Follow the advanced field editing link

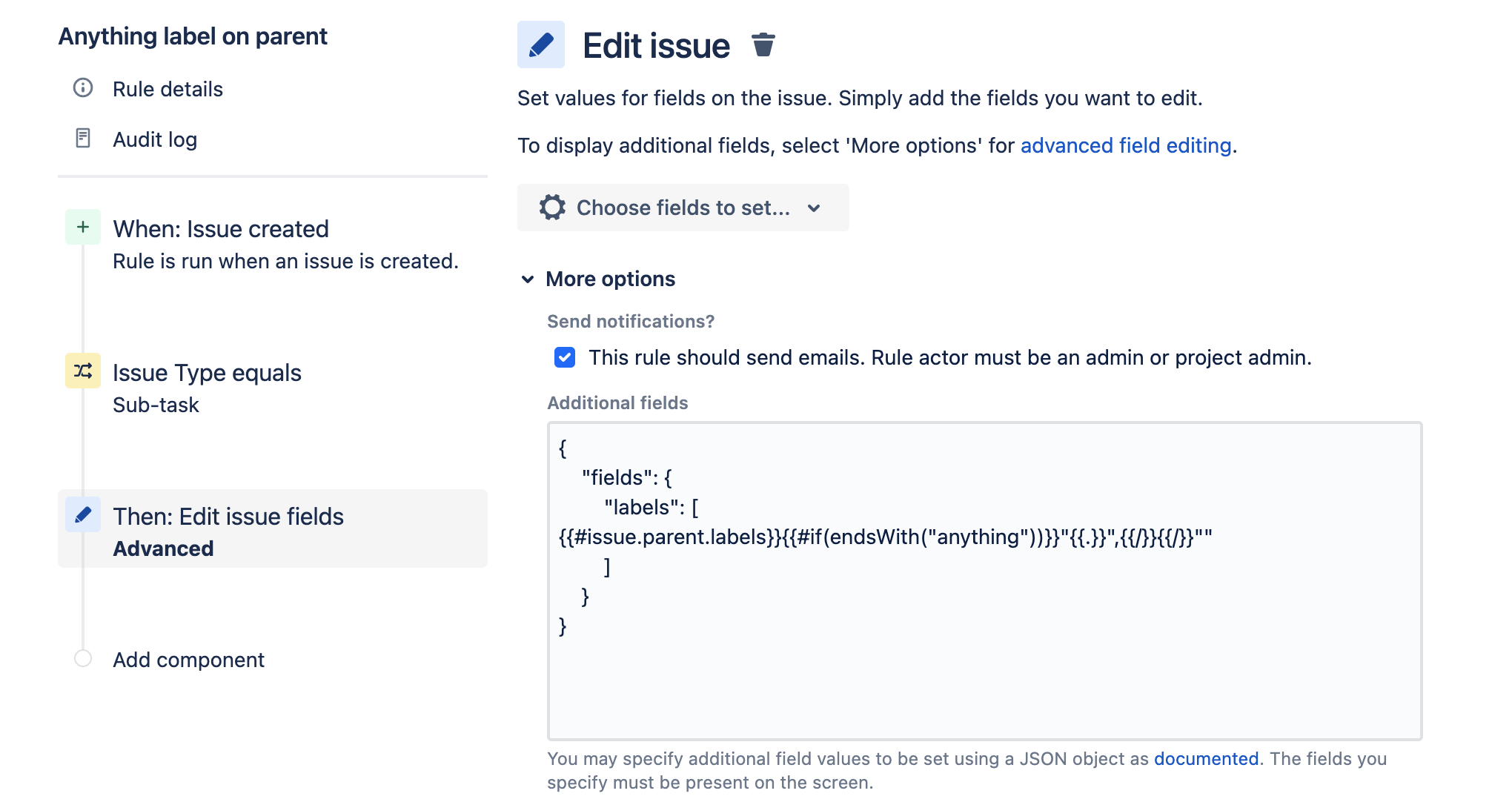[x=1126, y=145]
